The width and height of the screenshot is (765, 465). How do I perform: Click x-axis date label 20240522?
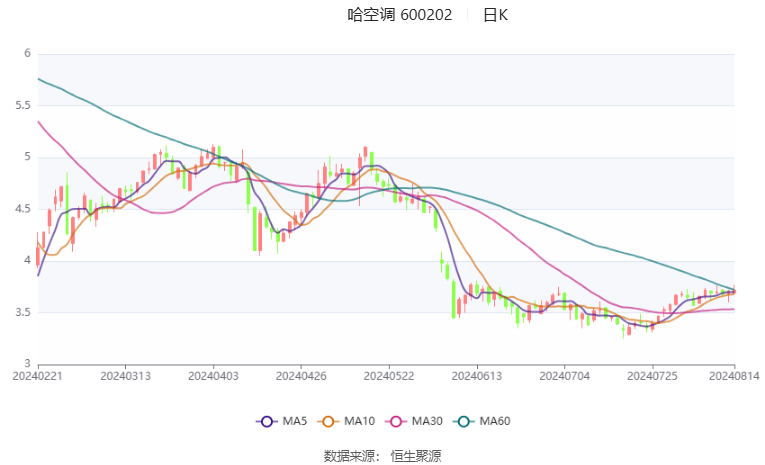click(389, 376)
